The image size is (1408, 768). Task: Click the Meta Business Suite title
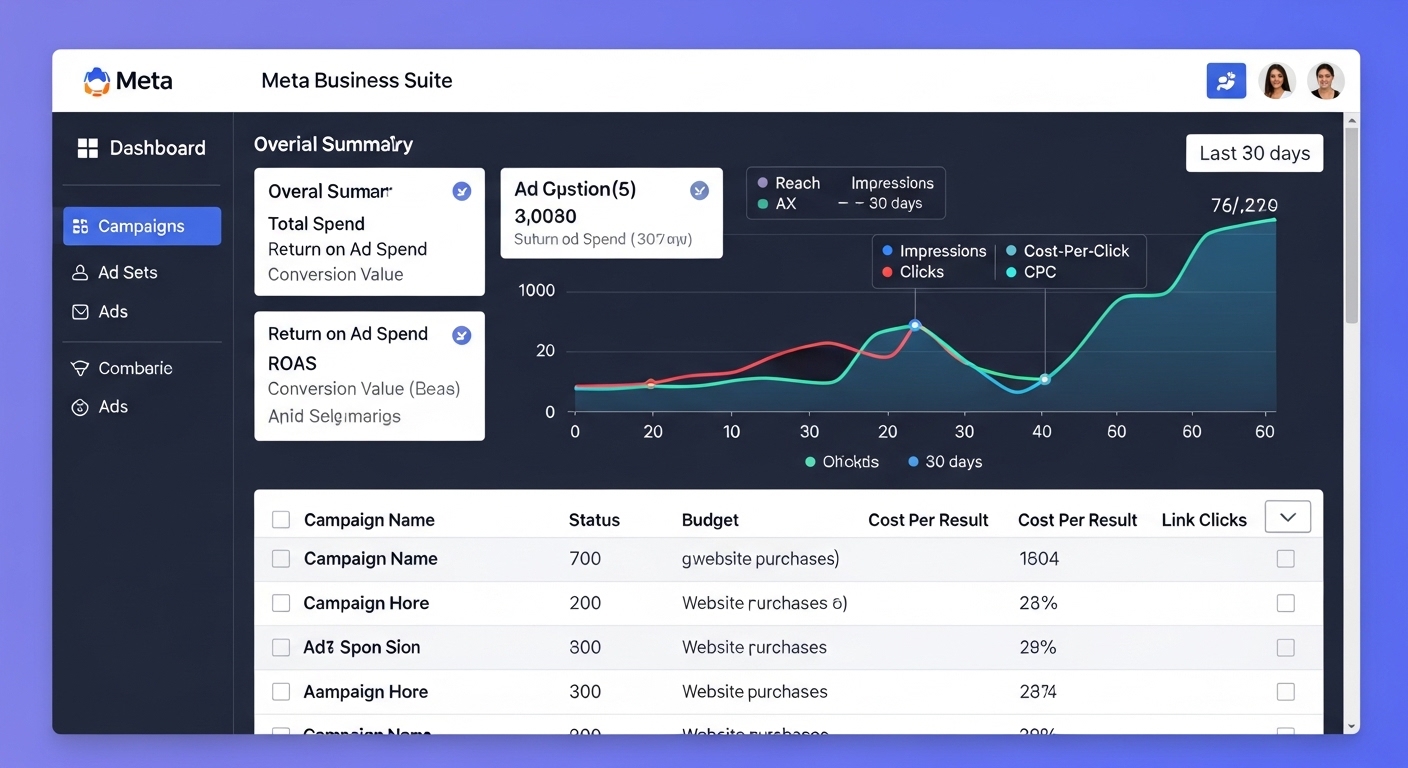click(x=357, y=81)
